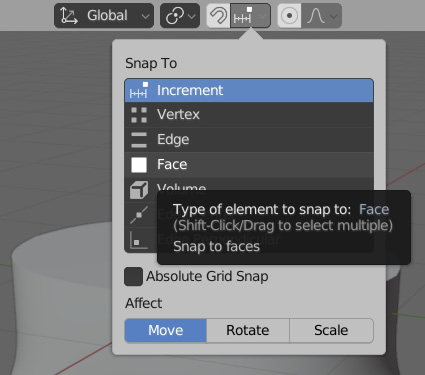Screen dimensions: 425x375
Task: Select Increment in Snap To list
Action: [x=249, y=90]
